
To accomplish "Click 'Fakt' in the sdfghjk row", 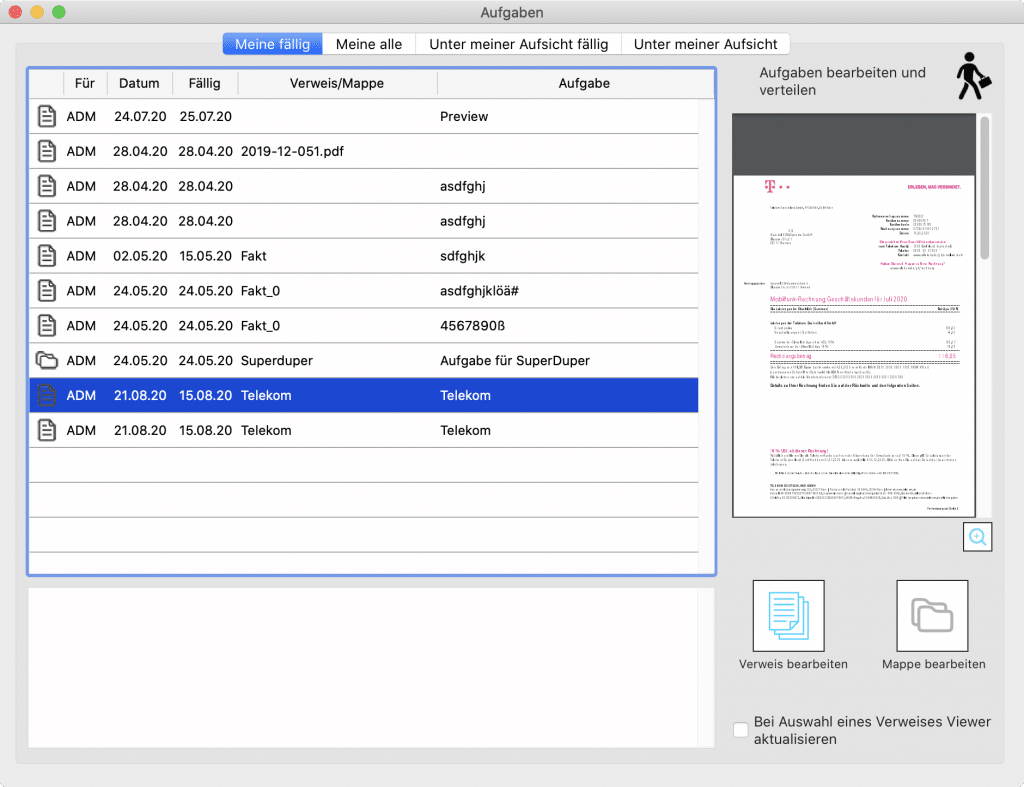I will pyautogui.click(x=253, y=256).
